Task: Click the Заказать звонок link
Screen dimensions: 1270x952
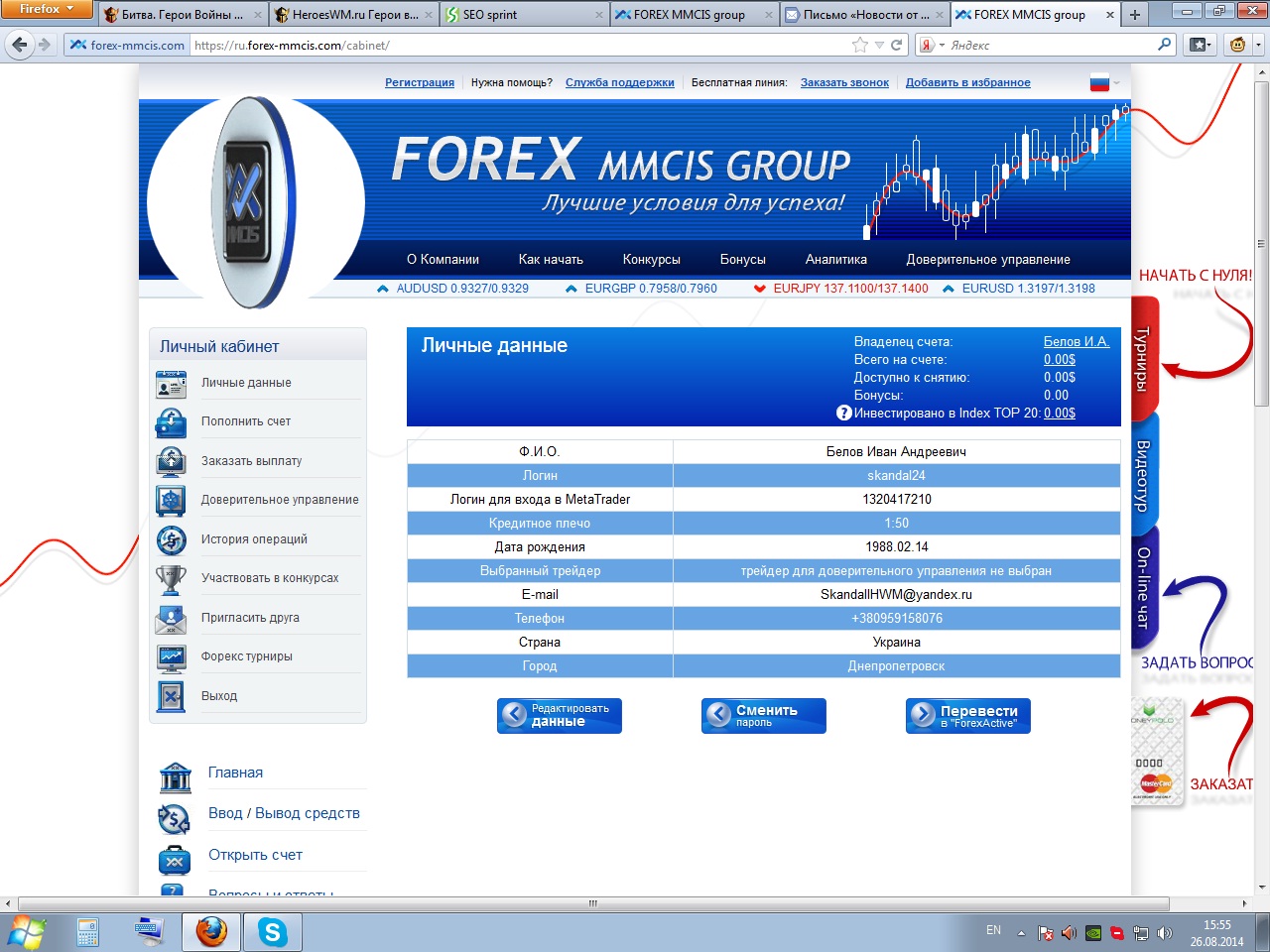Action: pyautogui.click(x=844, y=83)
